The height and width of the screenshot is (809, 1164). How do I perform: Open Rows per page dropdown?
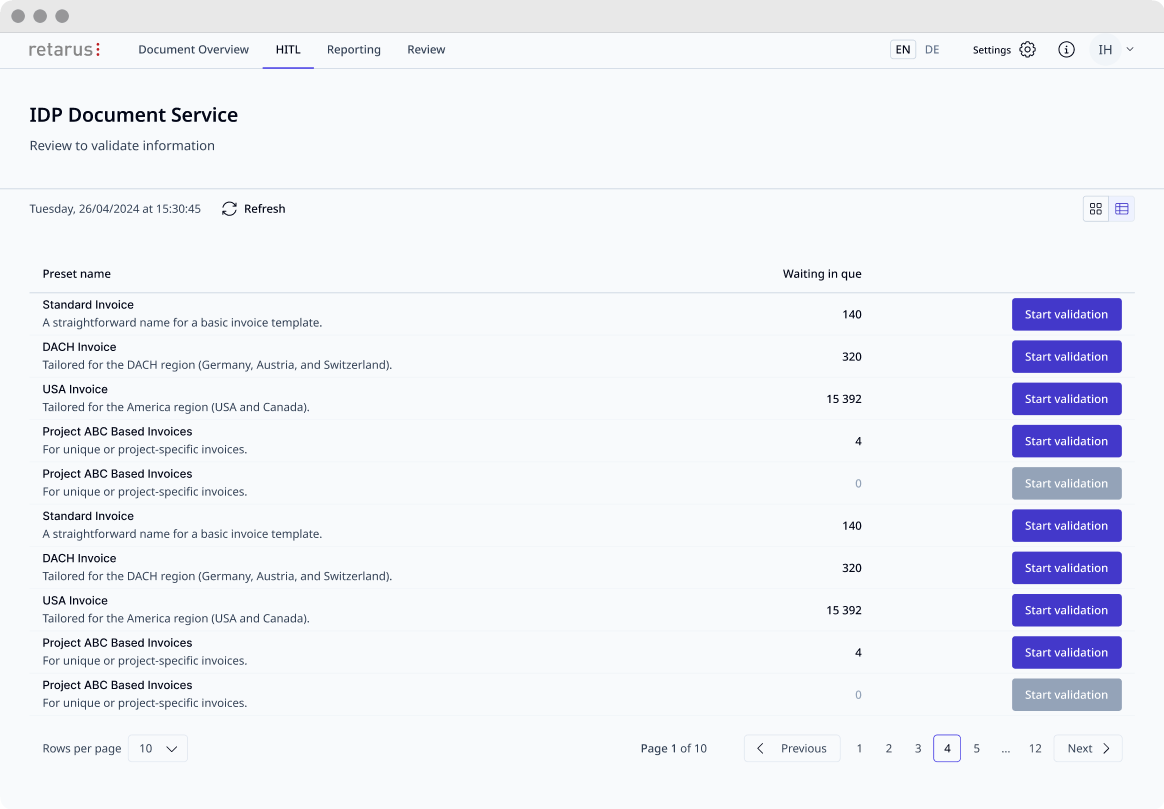[x=157, y=748]
